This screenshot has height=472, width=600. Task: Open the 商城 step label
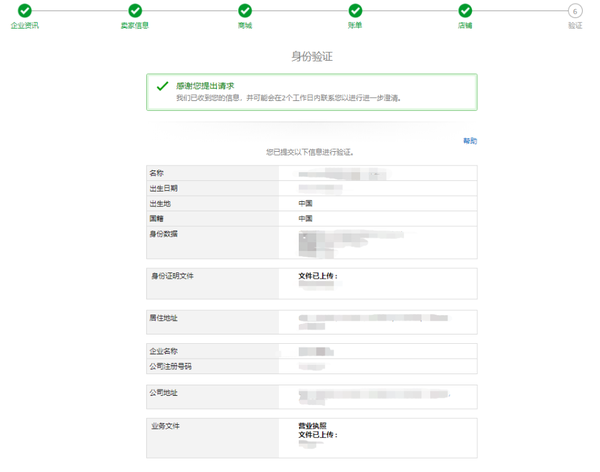point(245,26)
